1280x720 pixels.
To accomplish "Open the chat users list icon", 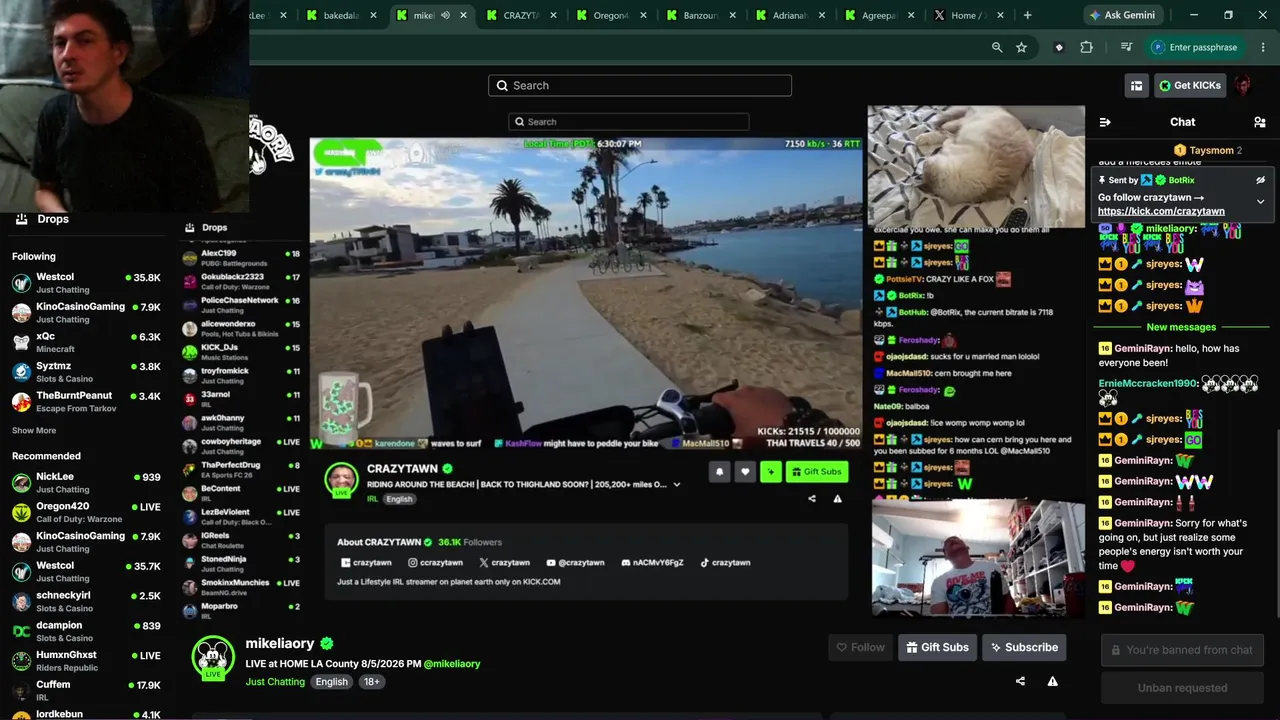I will (x=1259, y=122).
